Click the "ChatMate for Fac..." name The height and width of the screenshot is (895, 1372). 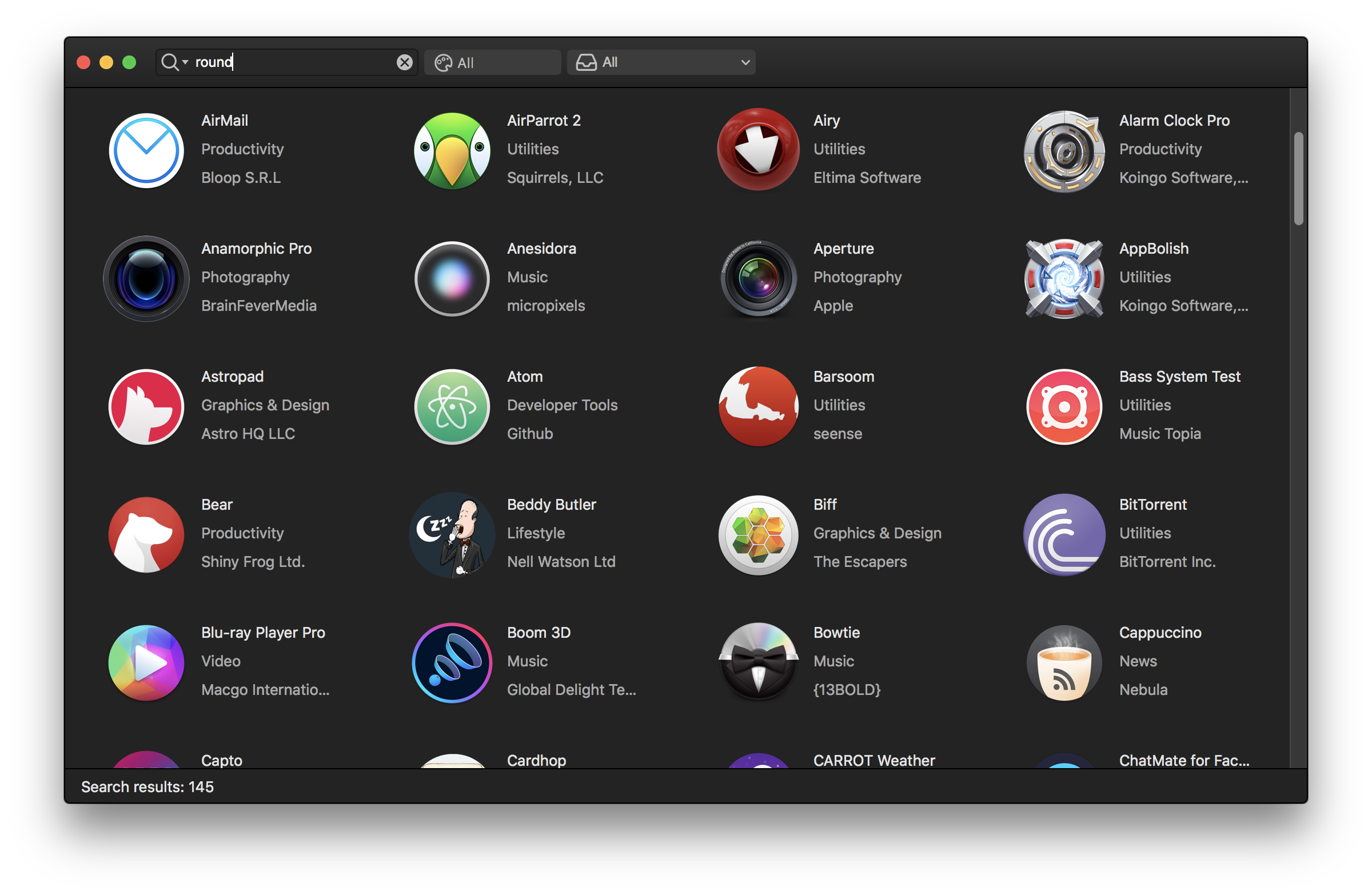1184,761
